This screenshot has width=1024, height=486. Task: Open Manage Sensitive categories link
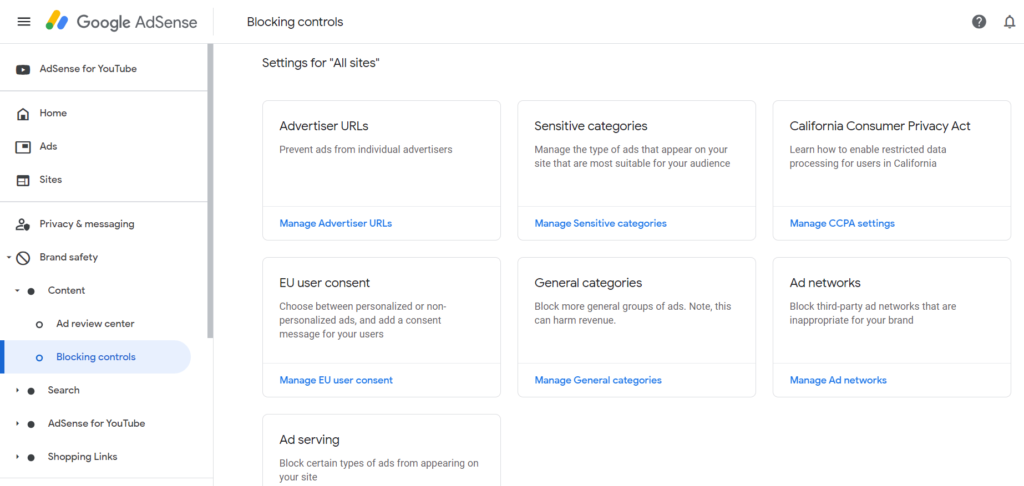click(600, 223)
